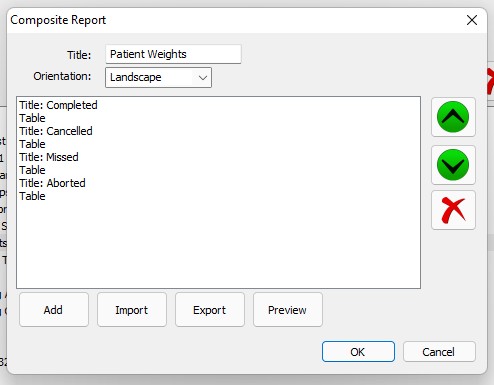
Task: Select the 'Title: Completed' list row
Action: point(218,105)
